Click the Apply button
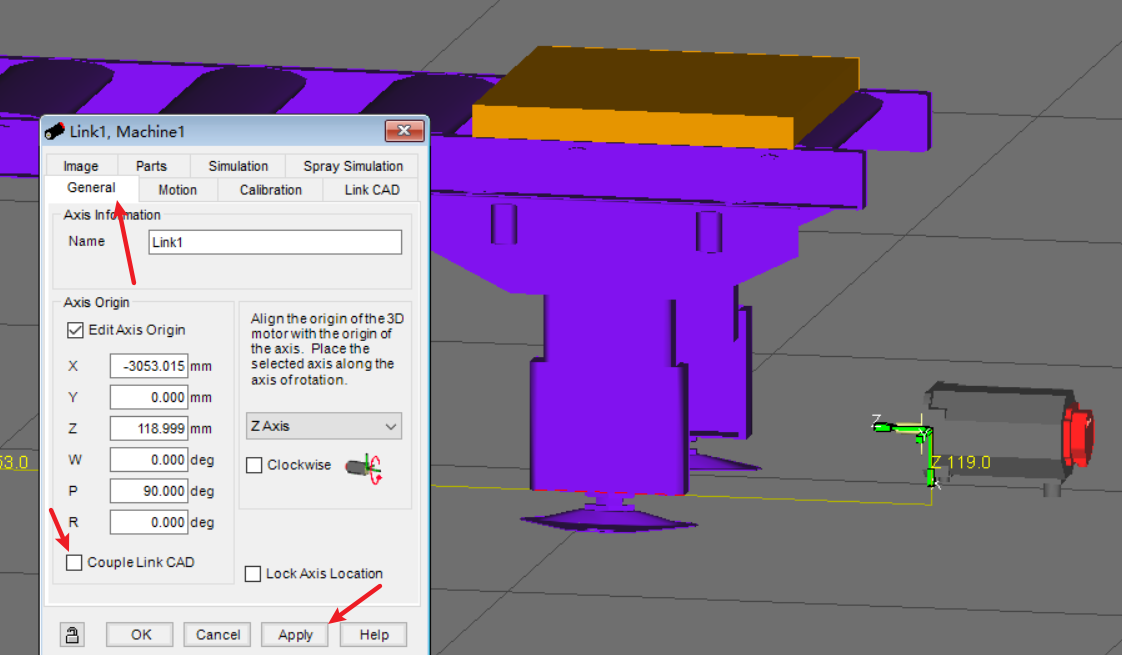Screen dimensions: 1122x655 click(295, 634)
